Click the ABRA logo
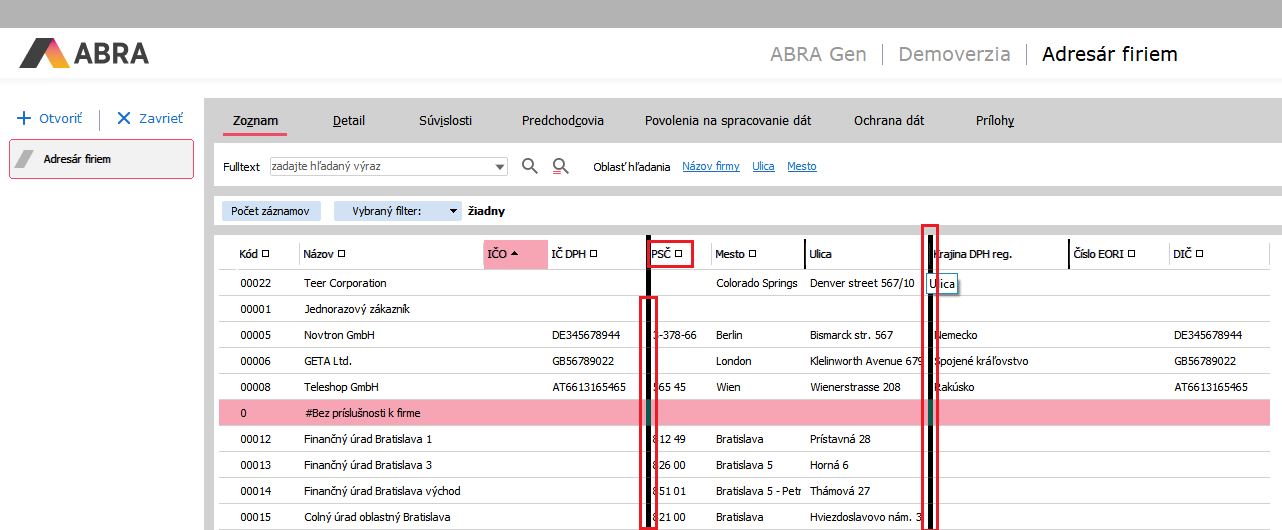 pos(84,53)
